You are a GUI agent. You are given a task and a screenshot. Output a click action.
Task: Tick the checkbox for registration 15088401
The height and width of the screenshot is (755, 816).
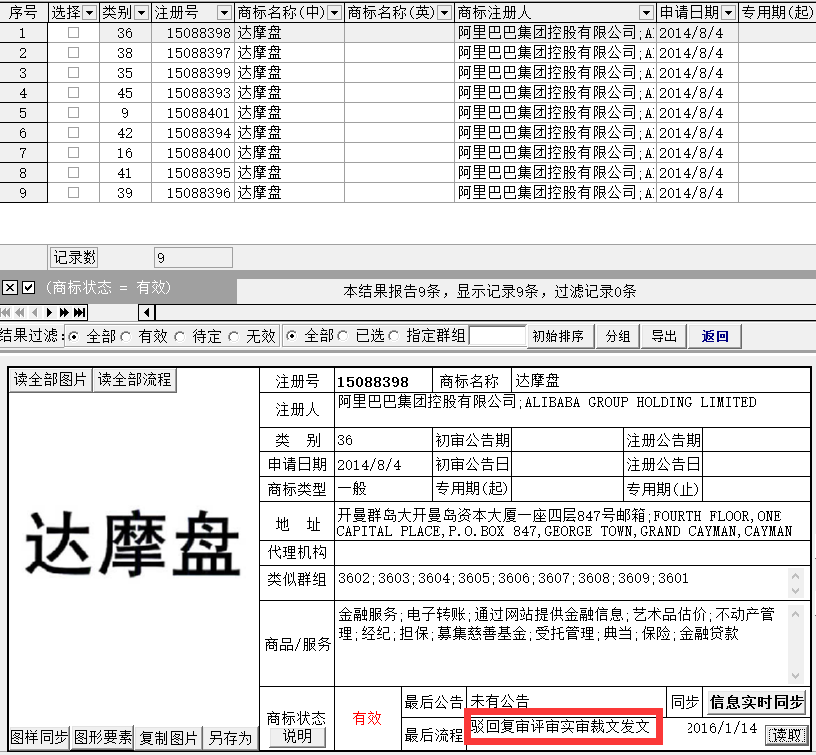(73, 112)
